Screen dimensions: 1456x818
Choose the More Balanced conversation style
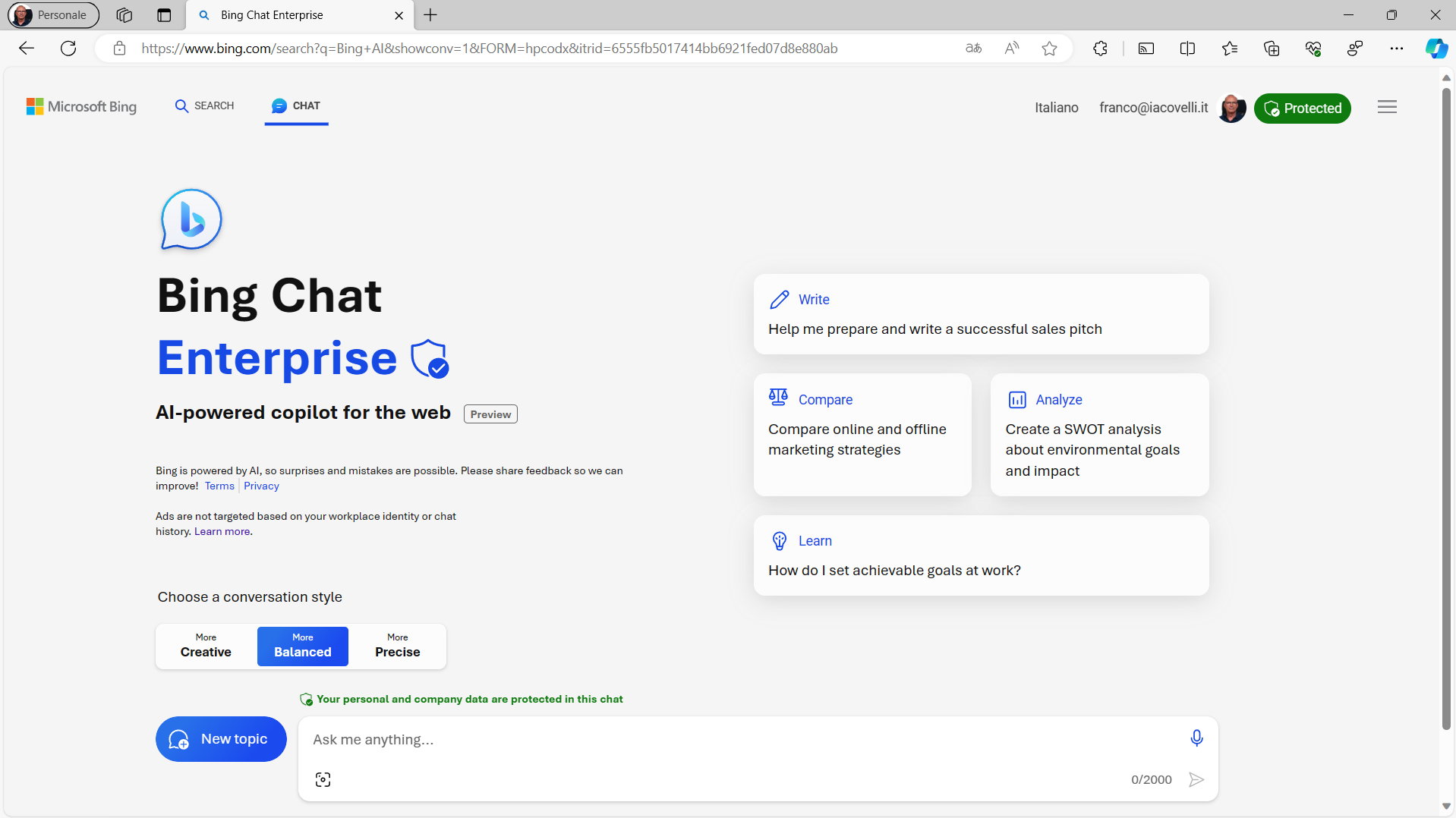click(303, 647)
